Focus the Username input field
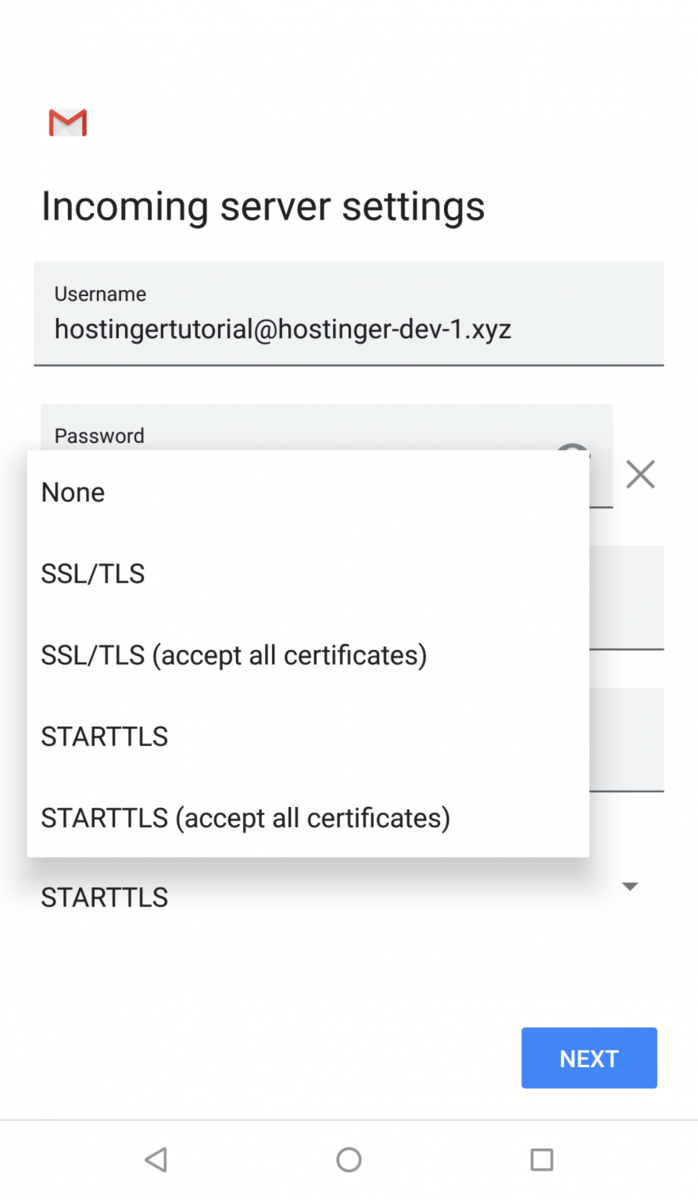Screen dimensions: 698x1200 [349, 314]
